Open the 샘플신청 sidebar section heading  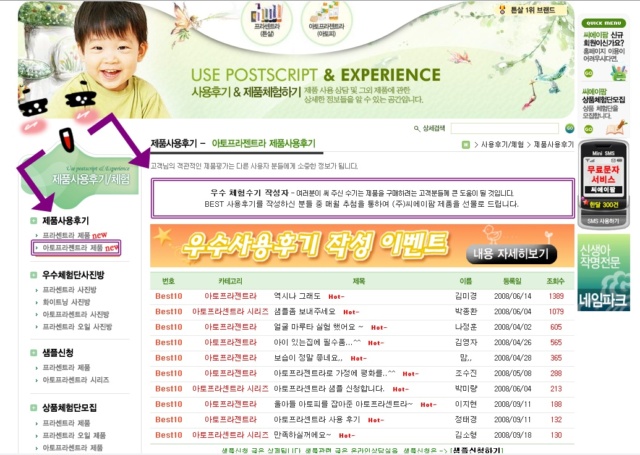pos(58,353)
